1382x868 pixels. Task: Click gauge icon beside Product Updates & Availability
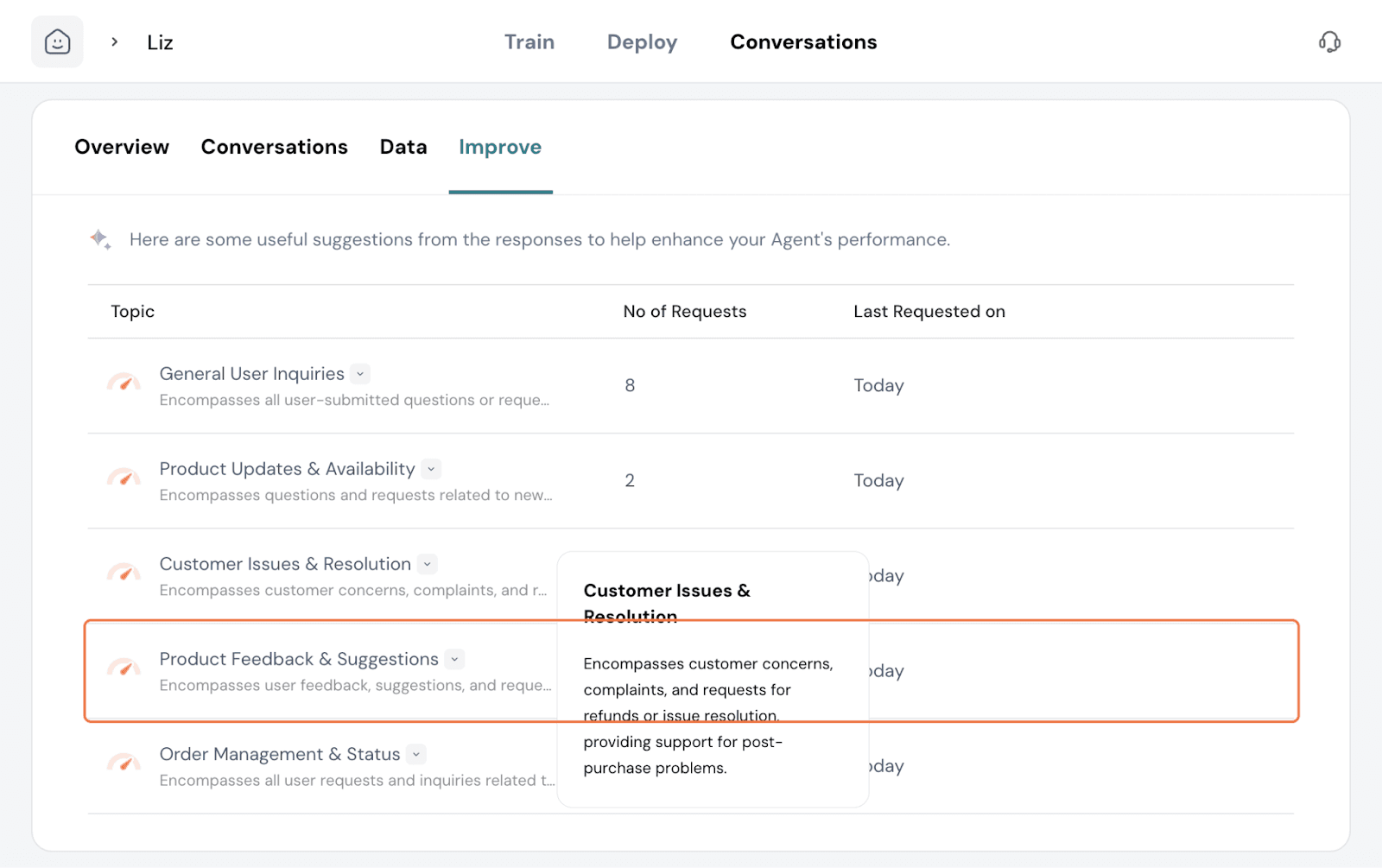pyautogui.click(x=124, y=478)
